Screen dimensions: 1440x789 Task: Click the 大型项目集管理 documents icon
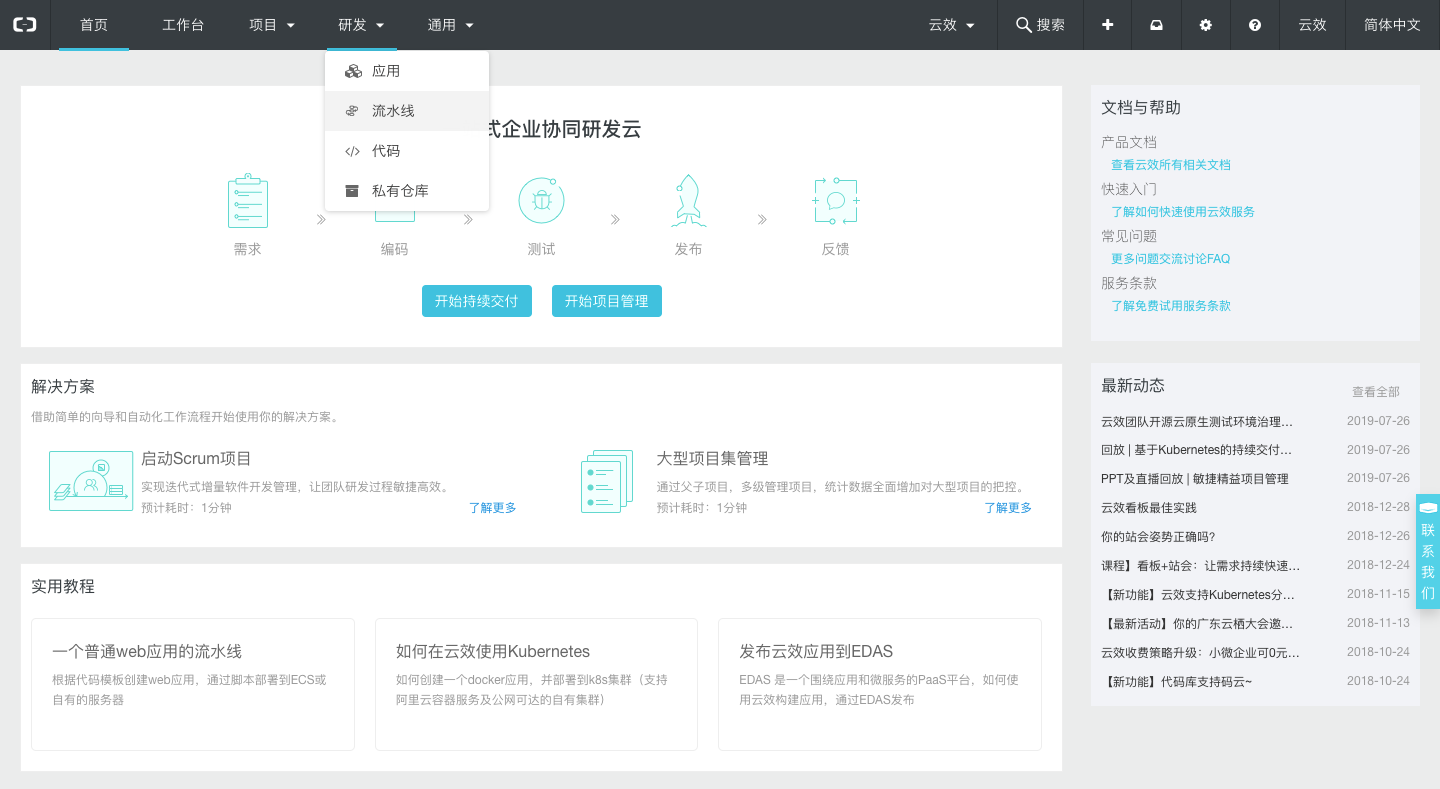[607, 481]
